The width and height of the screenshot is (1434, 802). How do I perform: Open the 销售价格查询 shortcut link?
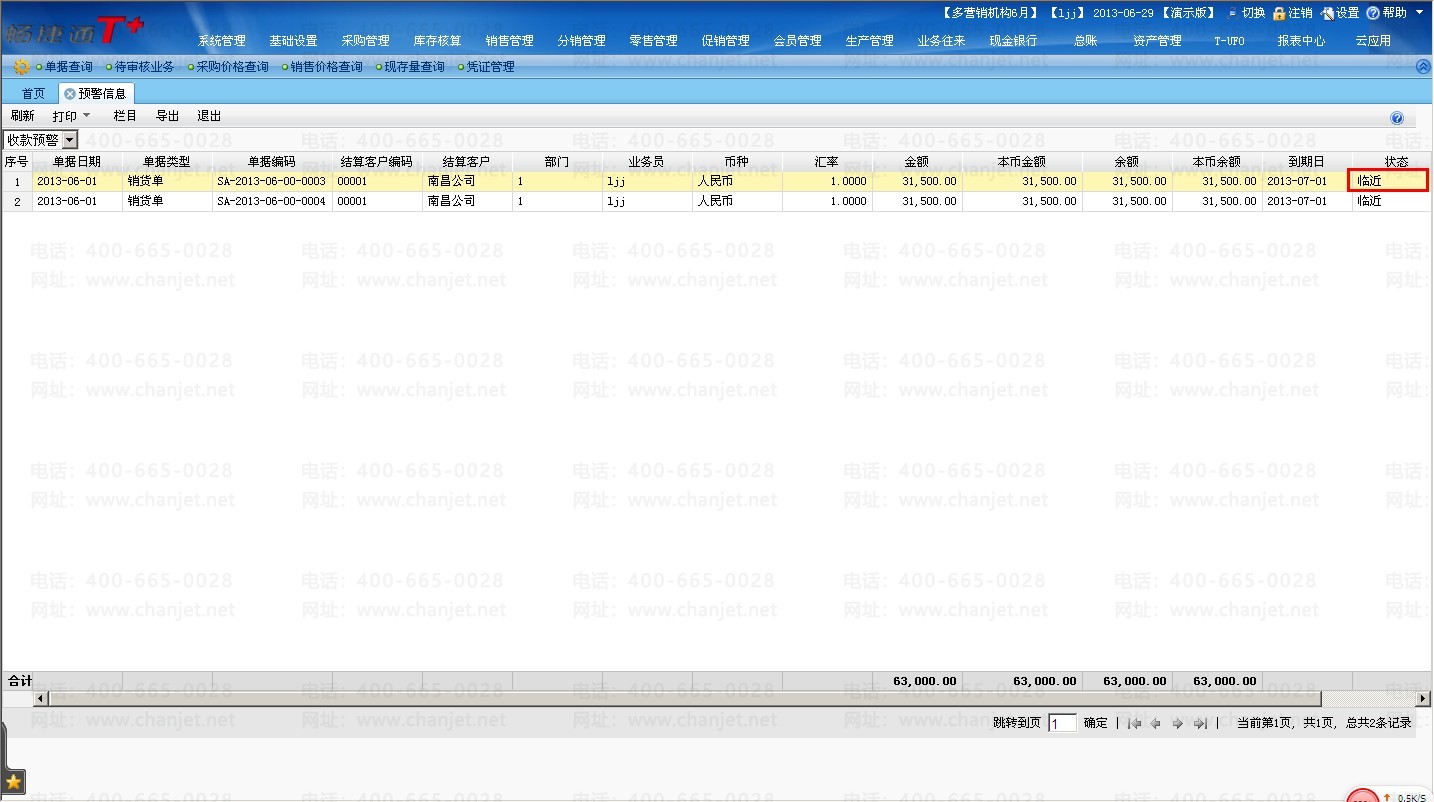(x=326, y=67)
